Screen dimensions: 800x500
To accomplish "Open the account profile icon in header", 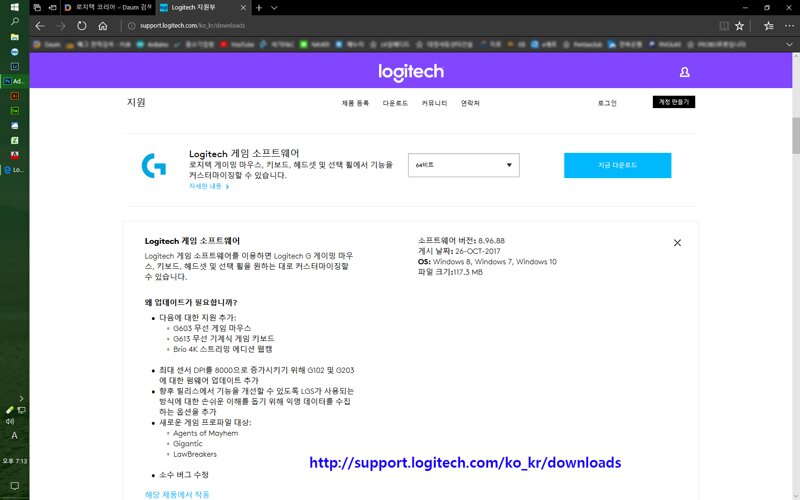I will [685, 72].
